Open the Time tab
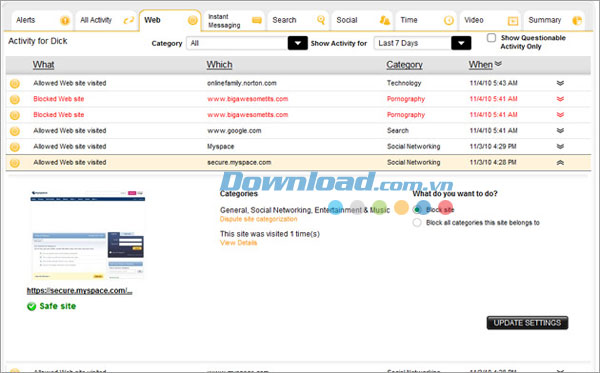Viewport: 600px width, 373px height. click(426, 20)
